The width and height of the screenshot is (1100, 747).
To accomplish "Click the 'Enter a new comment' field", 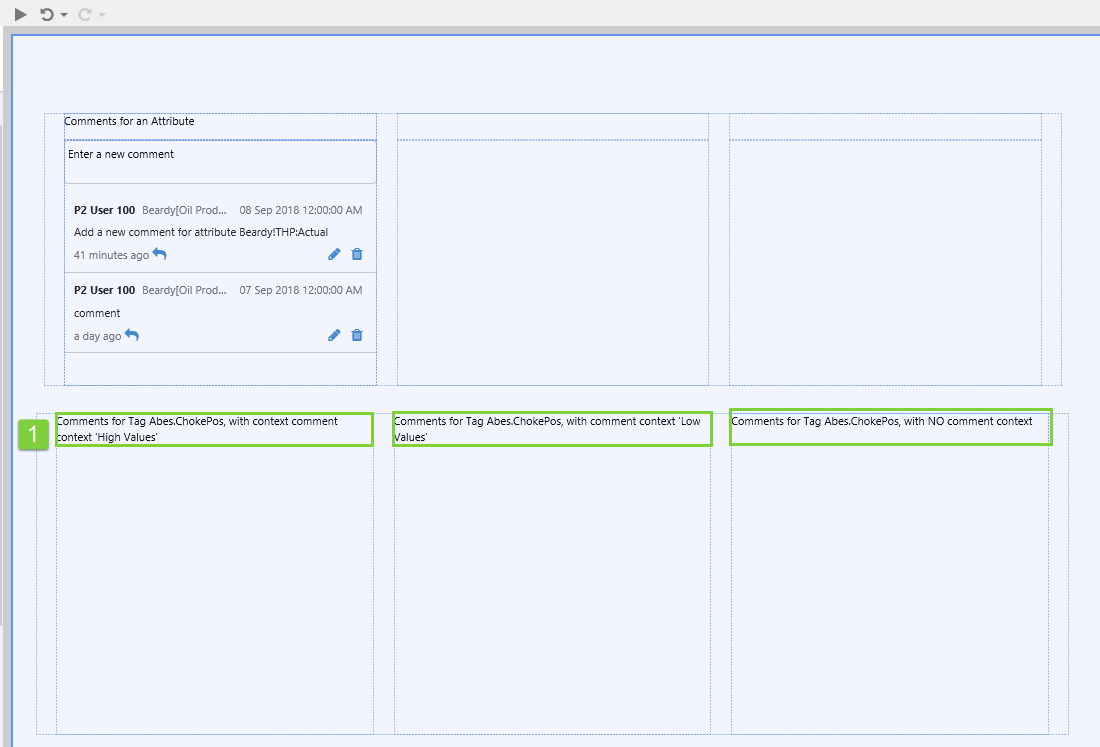I will pos(220,162).
